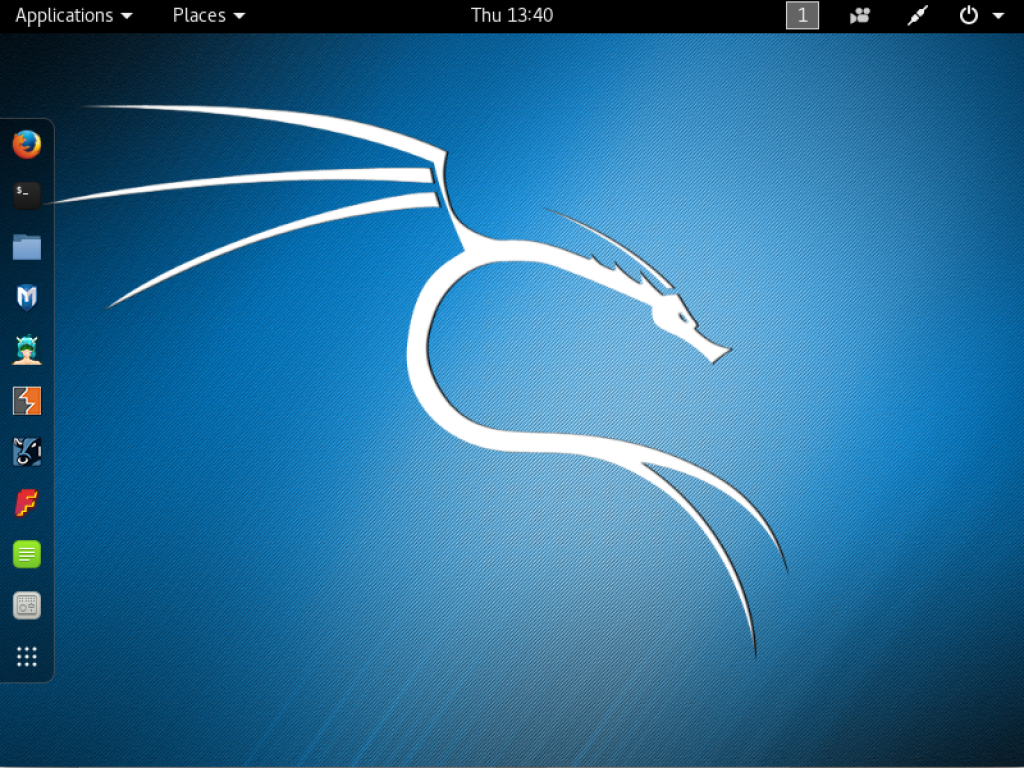Screen dimensions: 1024x768
Task: Select workspace indicator 1
Action: (802, 15)
